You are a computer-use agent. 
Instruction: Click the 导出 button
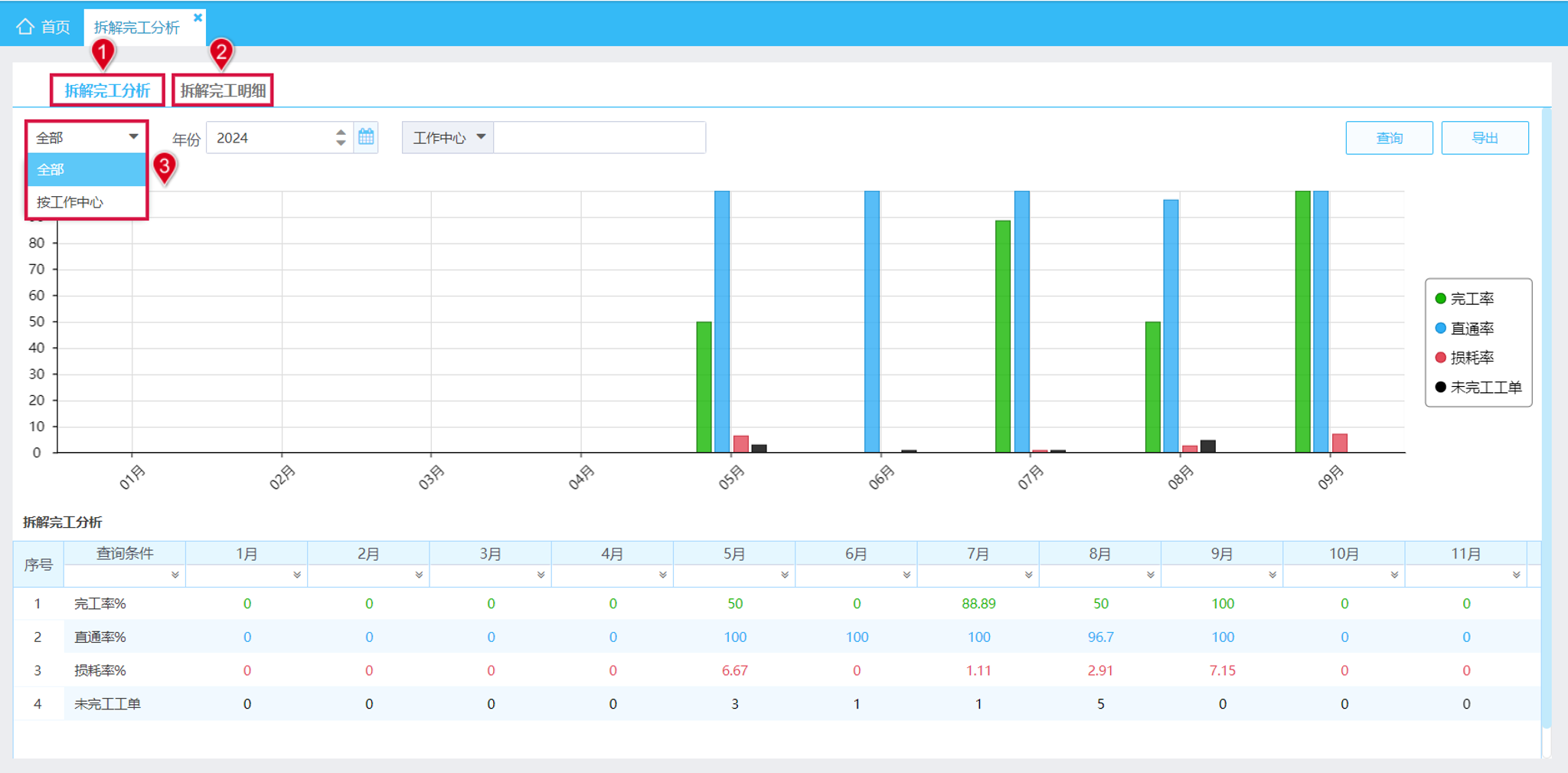click(1485, 138)
